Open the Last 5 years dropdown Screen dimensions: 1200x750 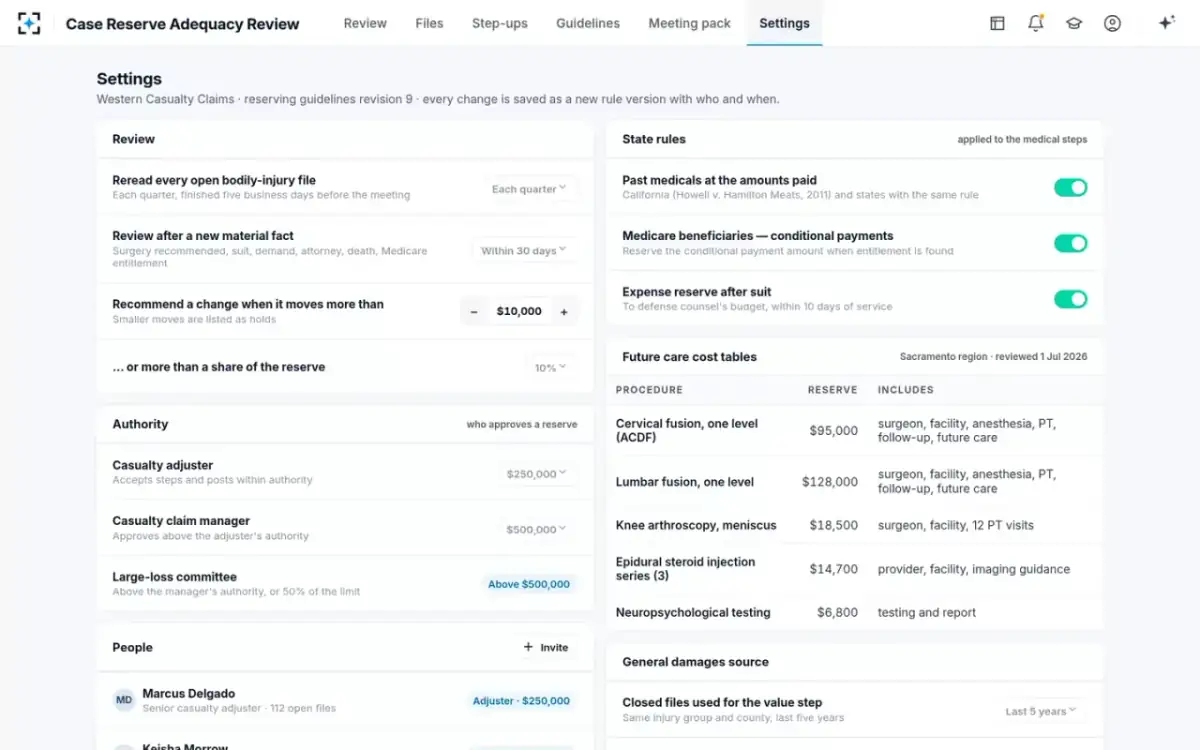(1040, 711)
